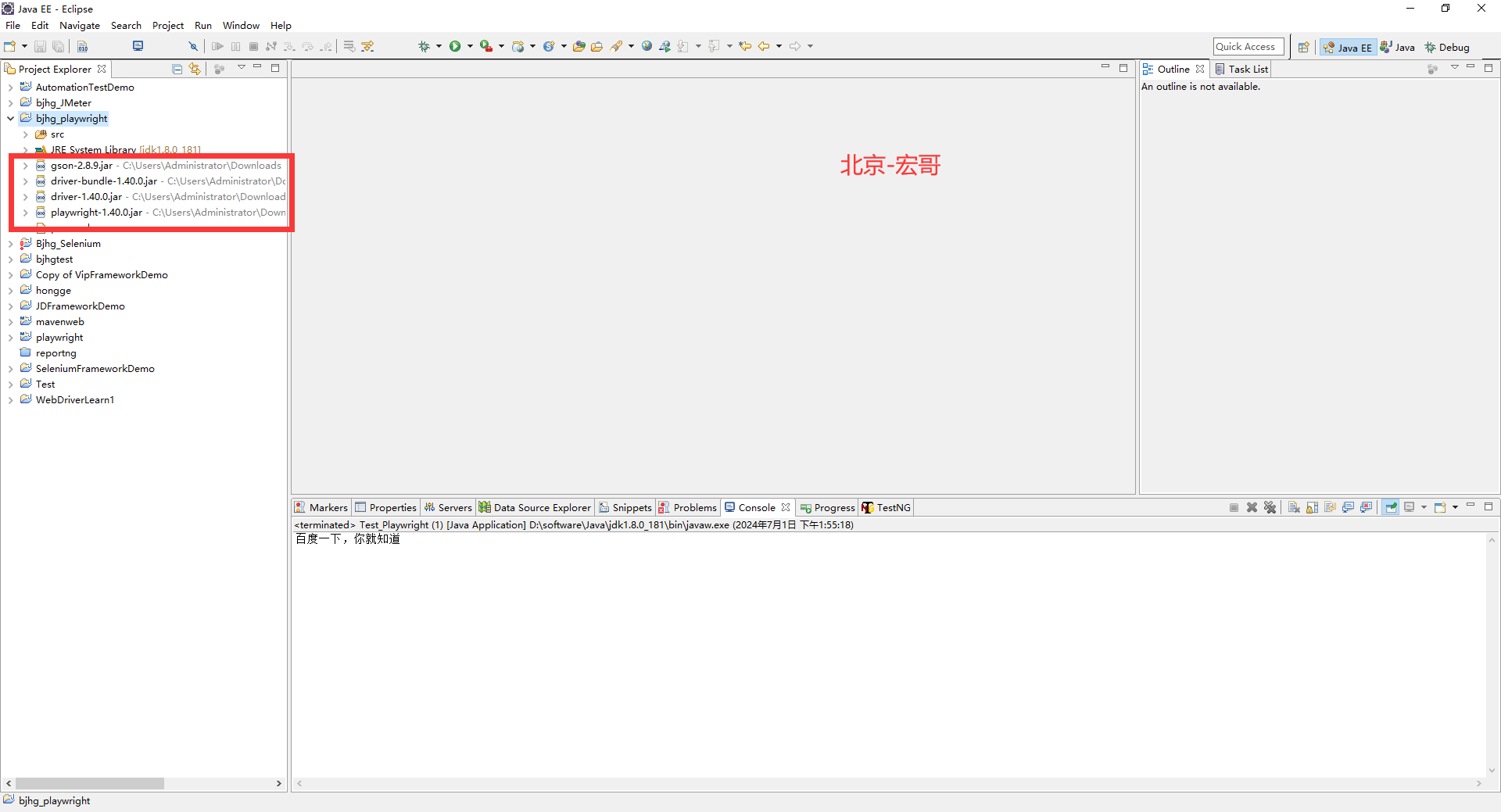Switch to the TestNG tab
The width and height of the screenshot is (1501, 812).
pos(886,507)
